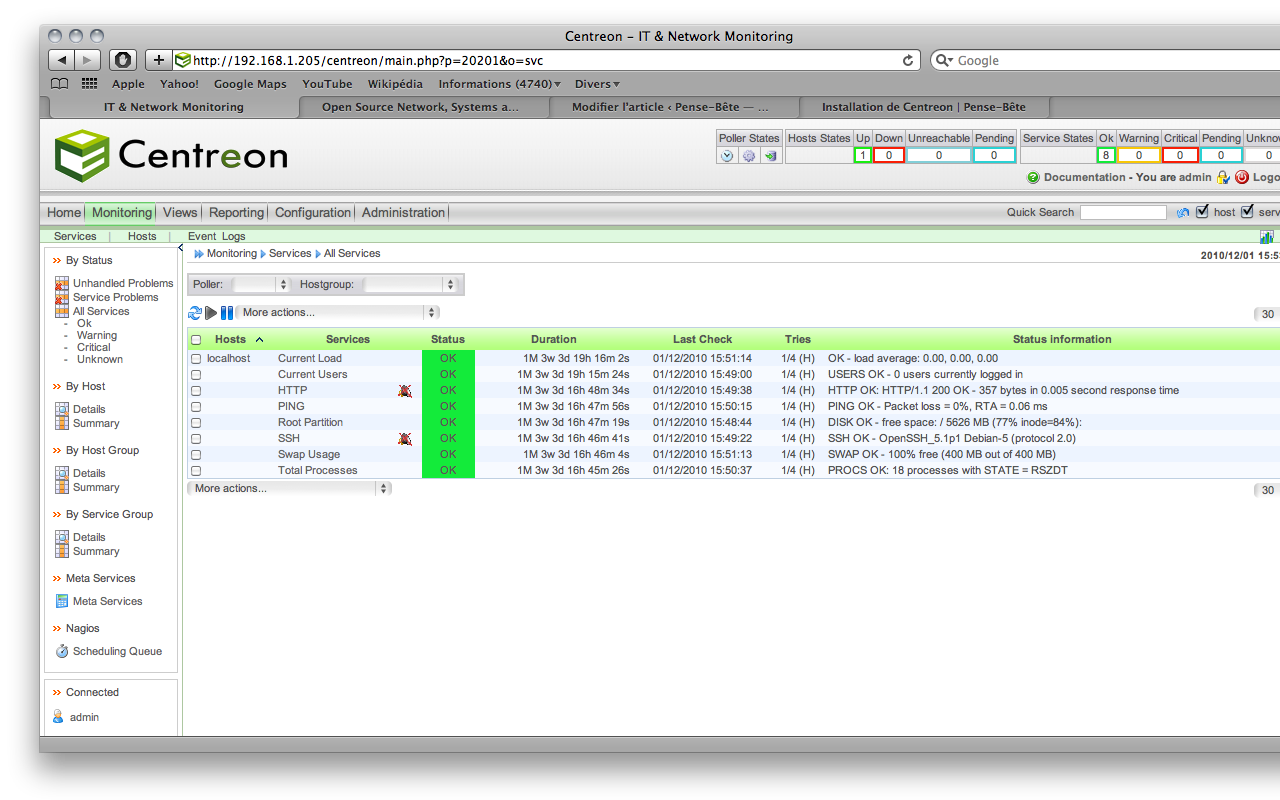The height and width of the screenshot is (800, 1280).
Task: Click the notification-disabled icon on SSH row
Action: point(405,439)
